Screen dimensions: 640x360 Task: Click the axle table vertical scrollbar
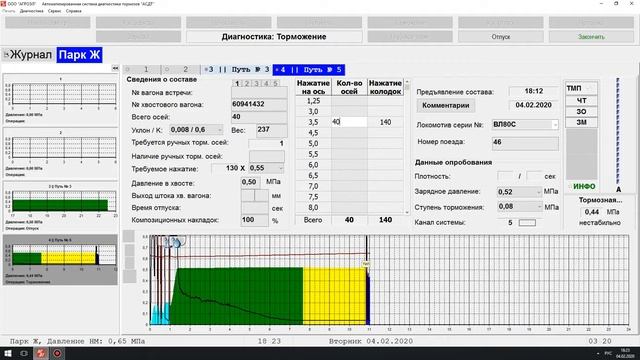point(407,146)
